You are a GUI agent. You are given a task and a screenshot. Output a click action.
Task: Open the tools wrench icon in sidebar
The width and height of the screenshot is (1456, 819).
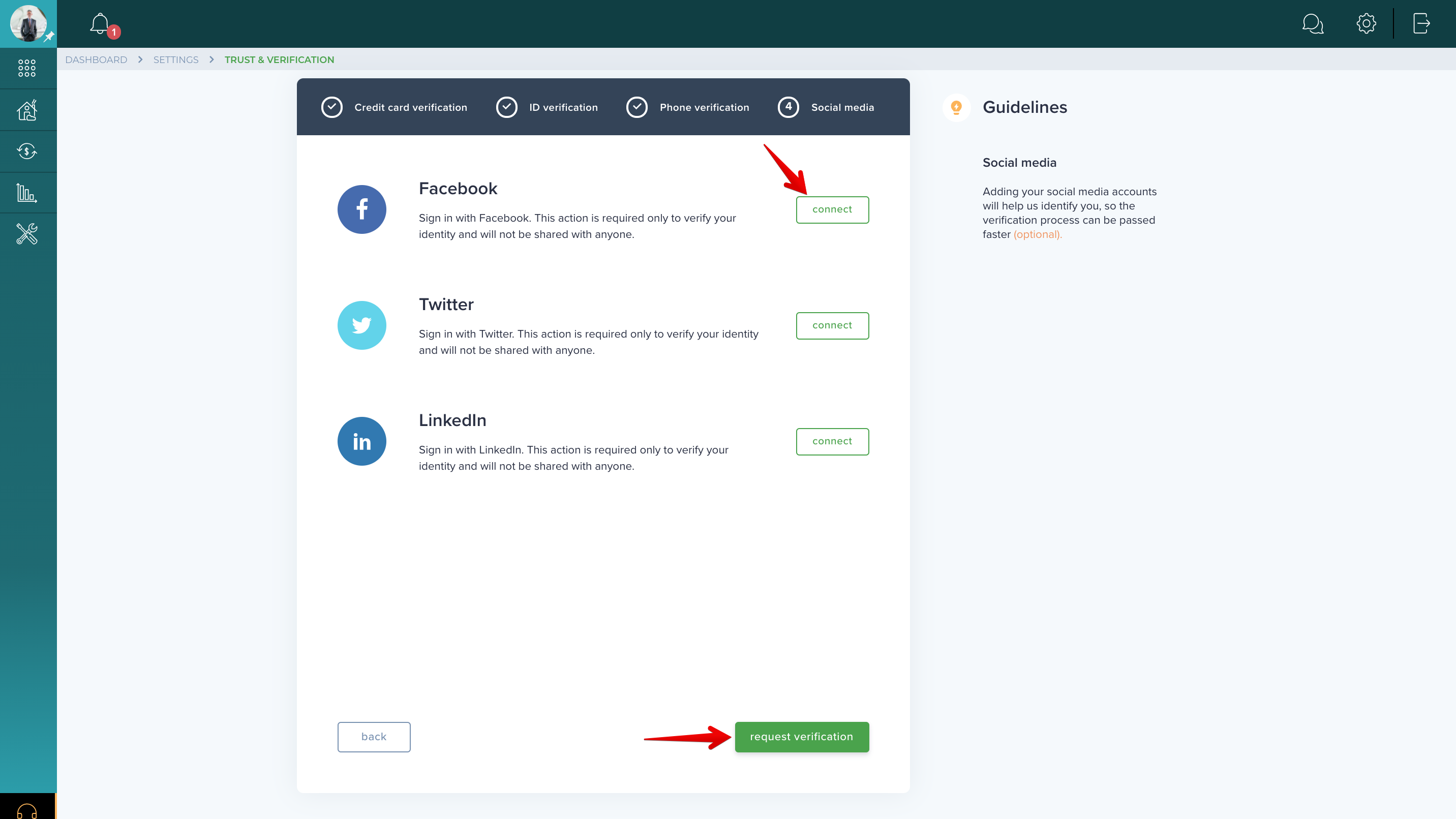pyautogui.click(x=27, y=234)
